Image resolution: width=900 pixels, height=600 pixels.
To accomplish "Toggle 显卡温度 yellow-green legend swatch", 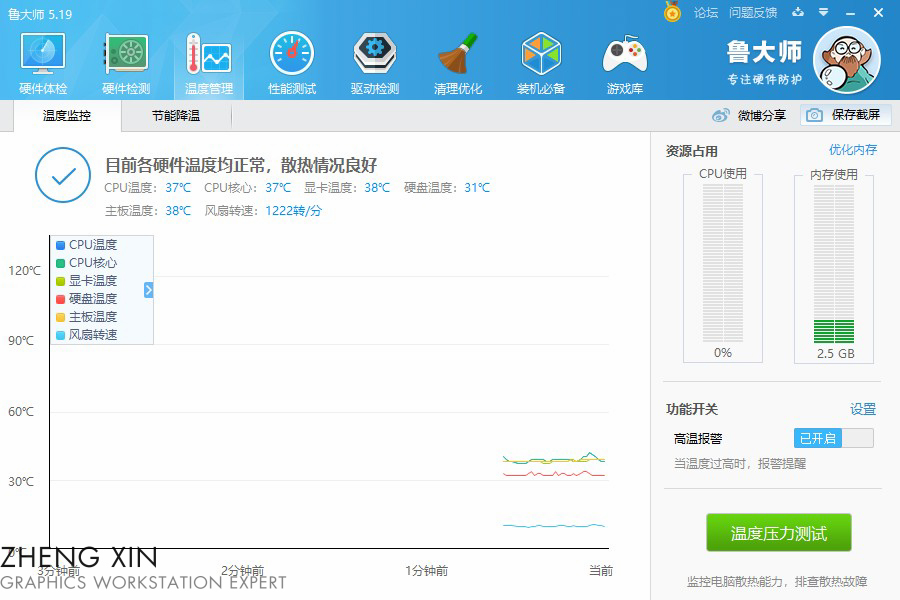I will (60, 281).
